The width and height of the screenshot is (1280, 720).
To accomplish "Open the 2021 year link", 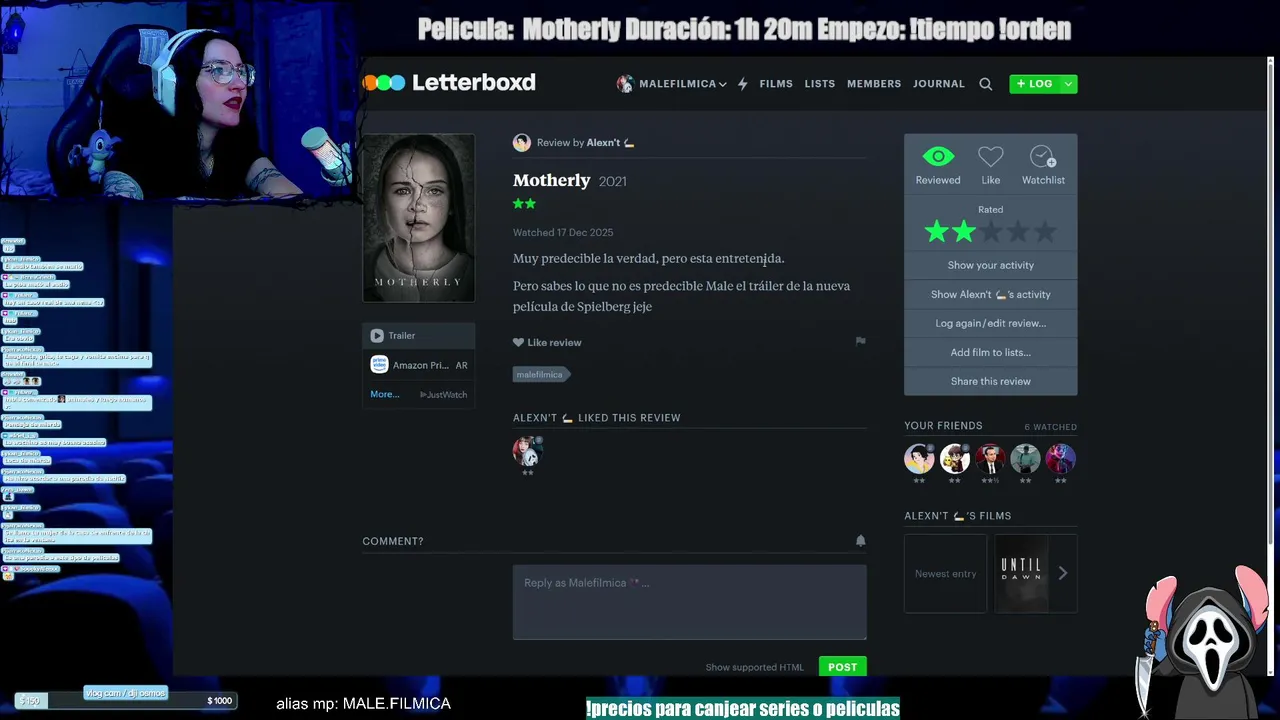I will coord(612,182).
